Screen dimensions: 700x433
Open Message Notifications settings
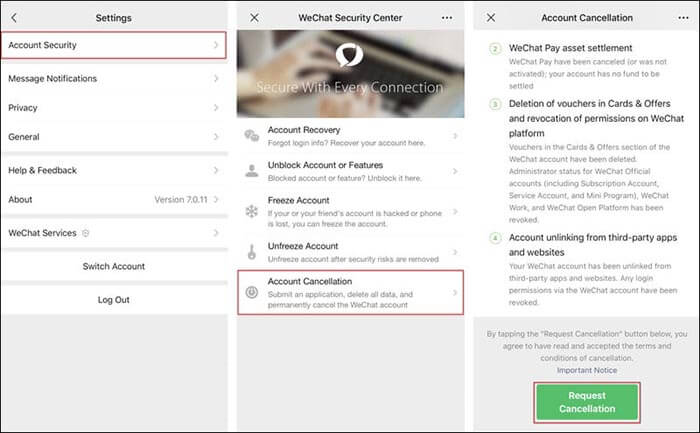(x=113, y=78)
